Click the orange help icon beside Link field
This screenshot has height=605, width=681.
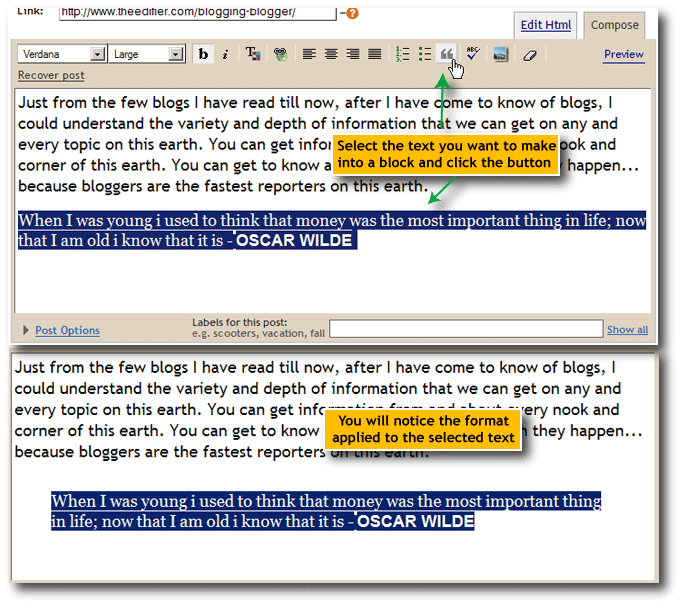352,13
